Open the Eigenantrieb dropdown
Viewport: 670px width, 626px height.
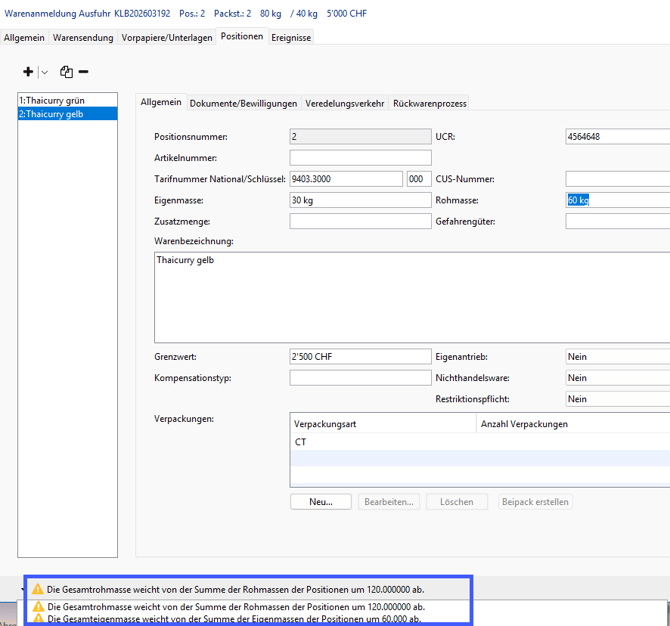pyautogui.click(x=617, y=357)
